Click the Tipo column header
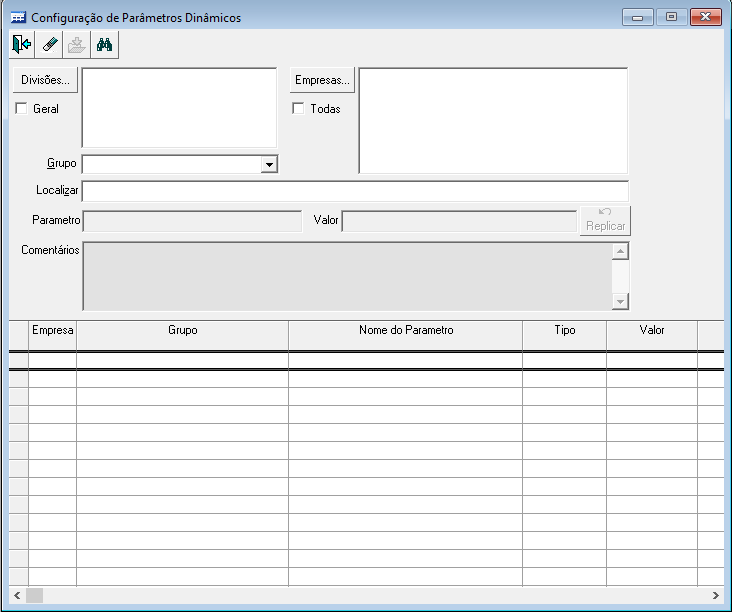Screen dimensions: 732x612 (564, 335)
